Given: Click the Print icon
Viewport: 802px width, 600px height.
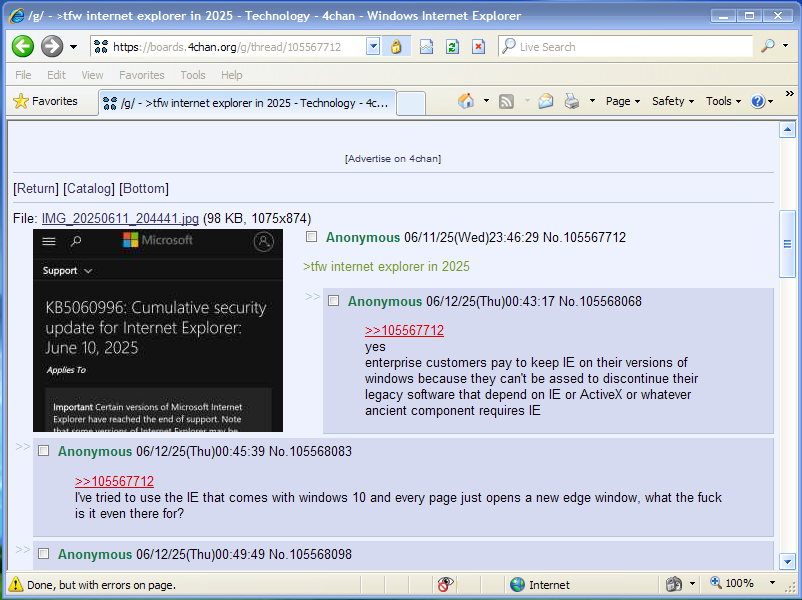Looking at the screenshot, I should coord(572,101).
